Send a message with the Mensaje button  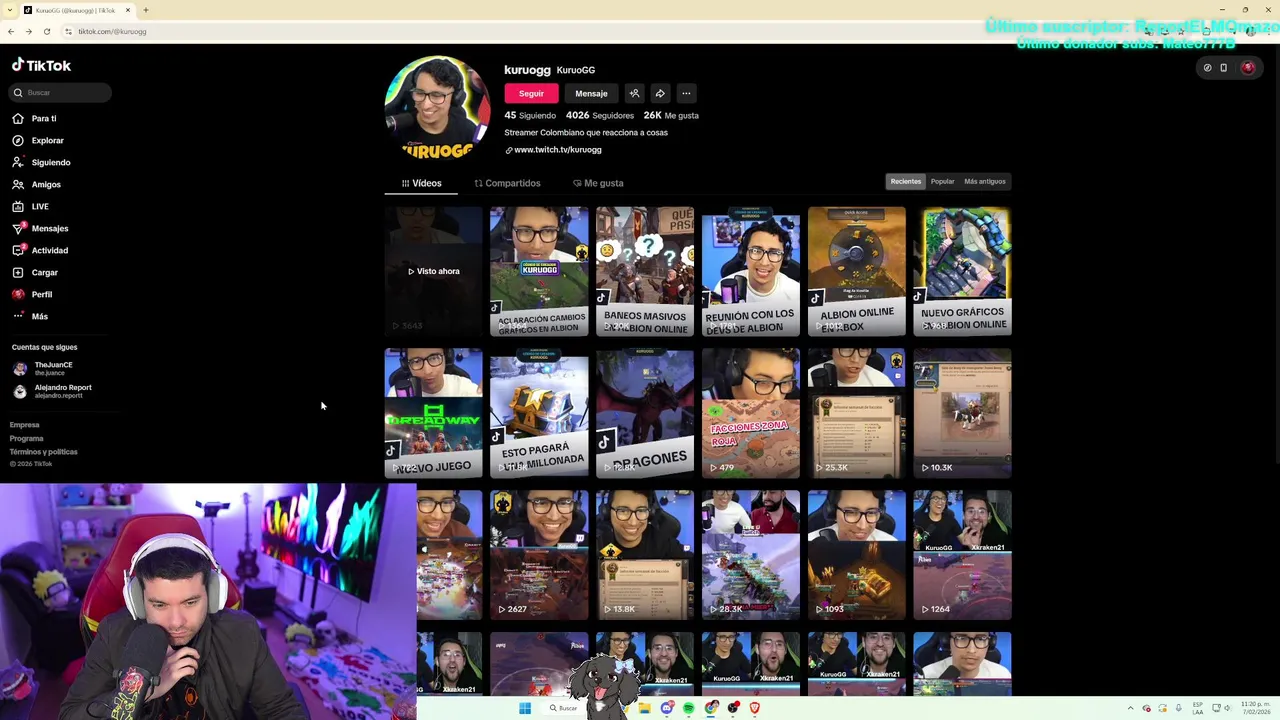(591, 93)
